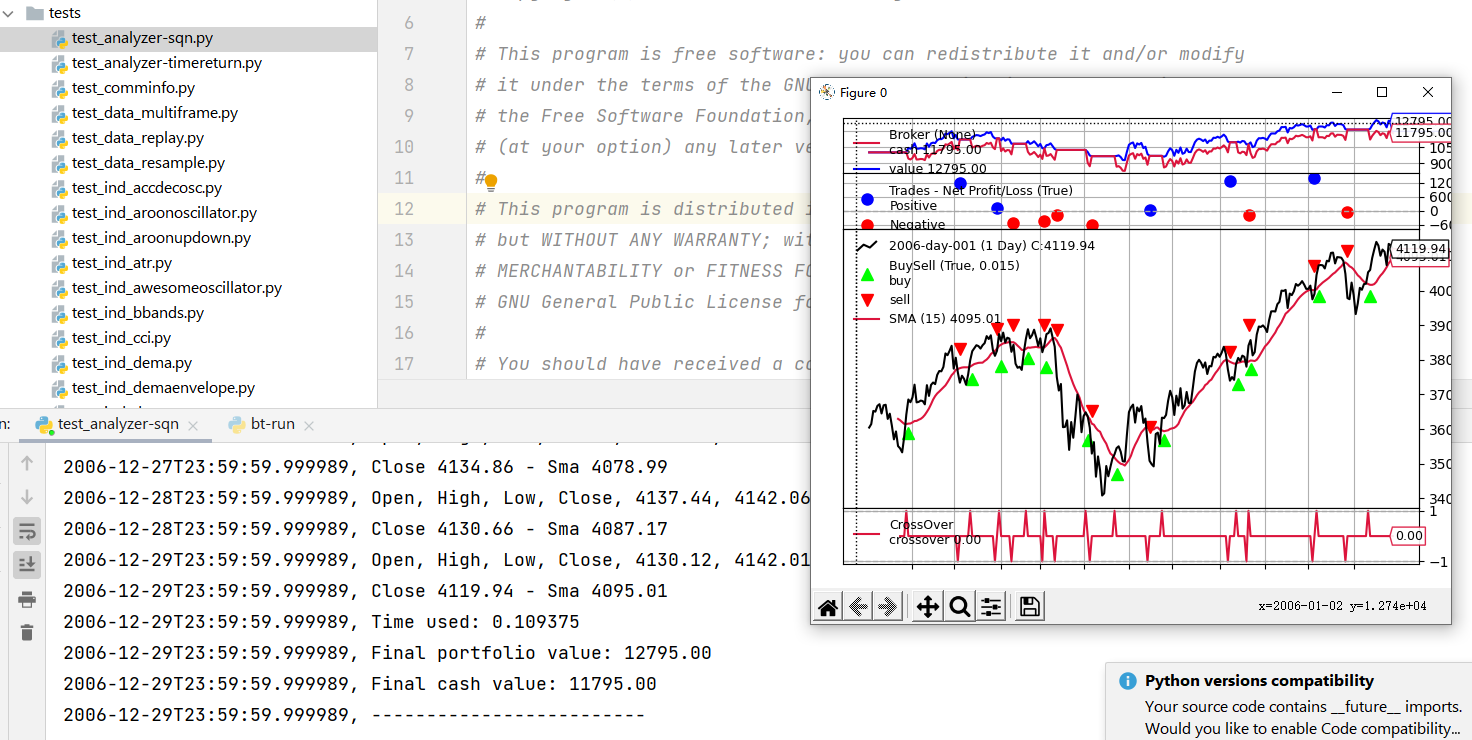Click the Figure 0 title bar text
The width and height of the screenshot is (1472, 740).
[863, 93]
